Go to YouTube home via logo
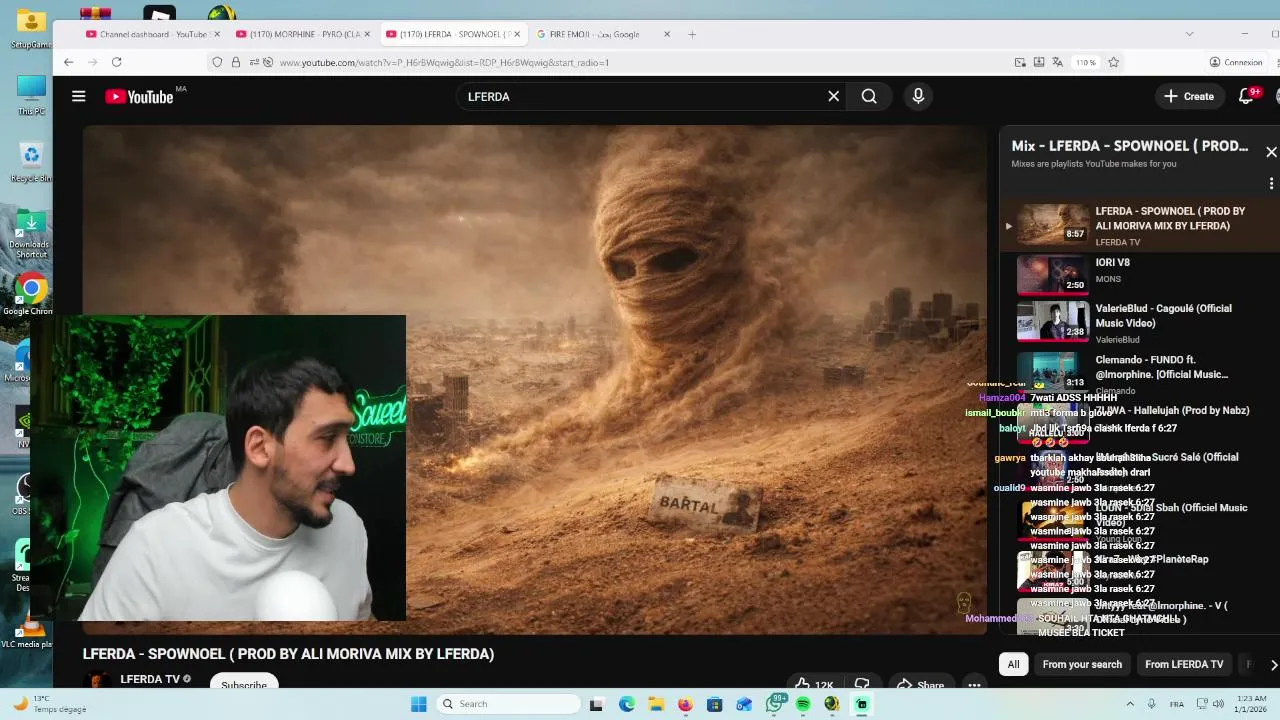The image size is (1280, 720). [140, 97]
